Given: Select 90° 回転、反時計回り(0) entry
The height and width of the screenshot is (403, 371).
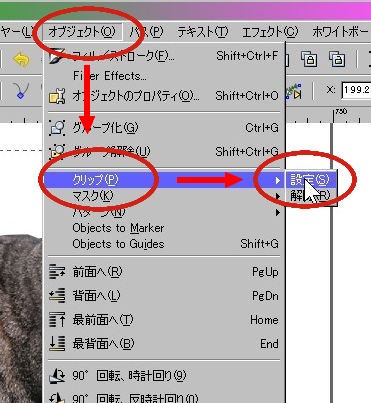Looking at the screenshot, I should [164, 398].
